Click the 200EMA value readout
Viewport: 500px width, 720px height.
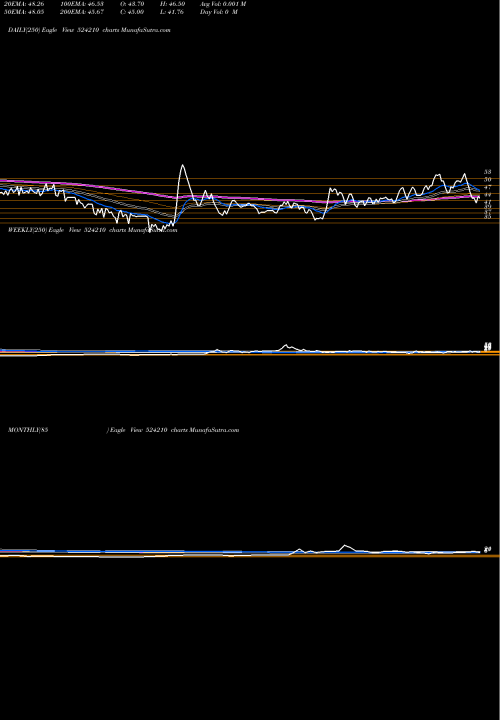(83, 12)
